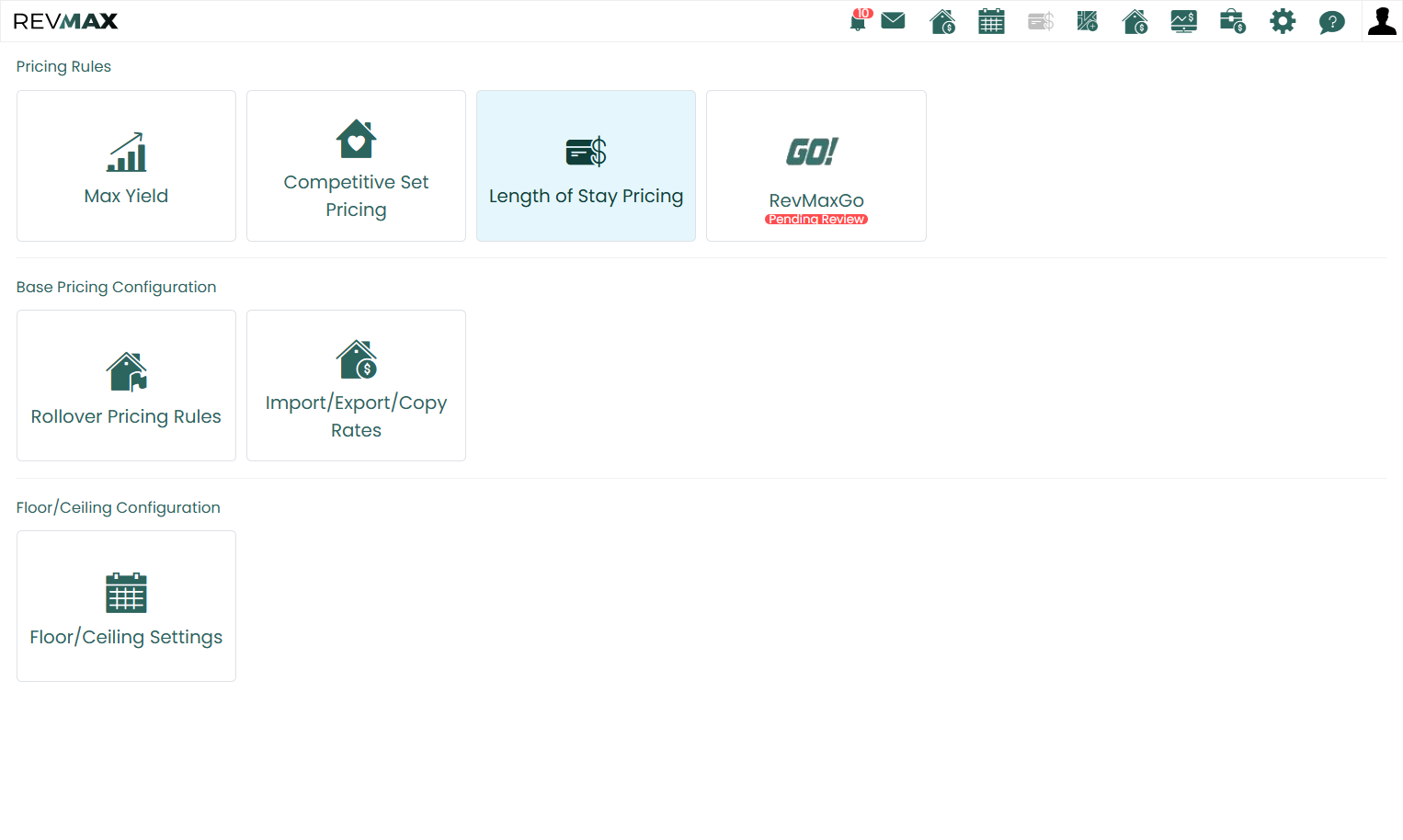Click the Floor/Ceiling Configuration heading
This screenshot has height=840, width=1403.
click(118, 507)
